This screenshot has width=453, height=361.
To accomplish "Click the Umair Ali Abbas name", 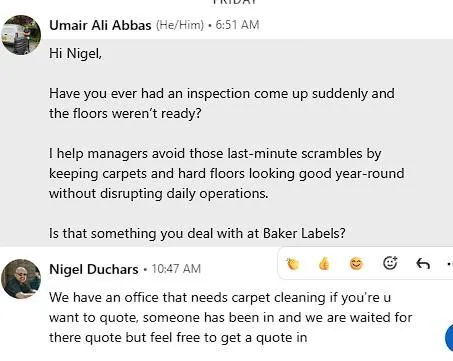I will pos(100,25).
